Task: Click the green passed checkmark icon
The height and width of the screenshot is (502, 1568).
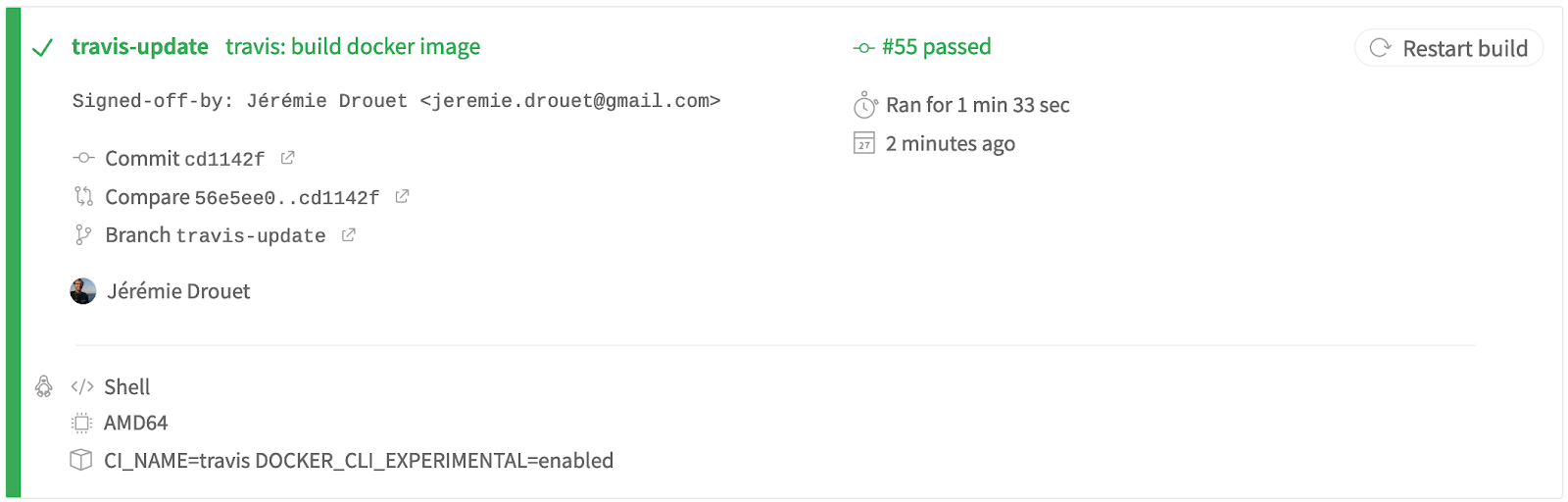Action: 42,48
